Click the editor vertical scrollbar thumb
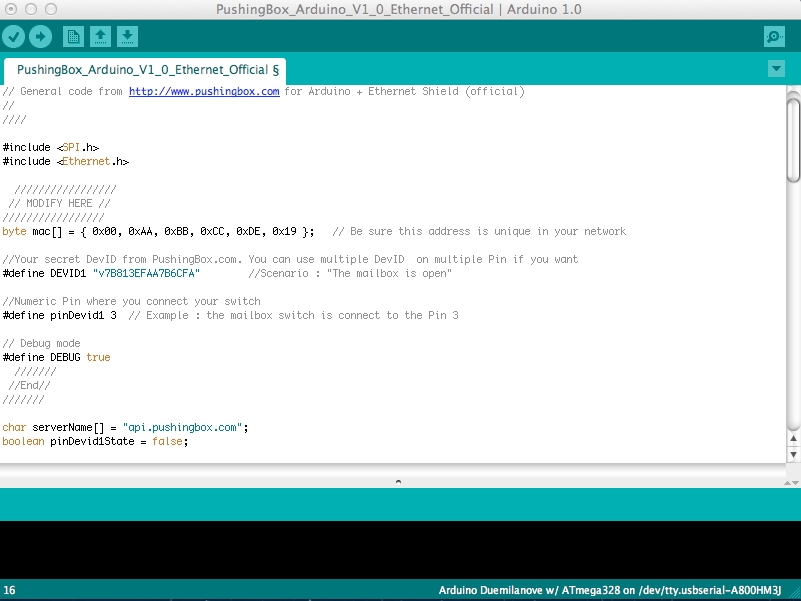The width and height of the screenshot is (801, 601). point(793,140)
